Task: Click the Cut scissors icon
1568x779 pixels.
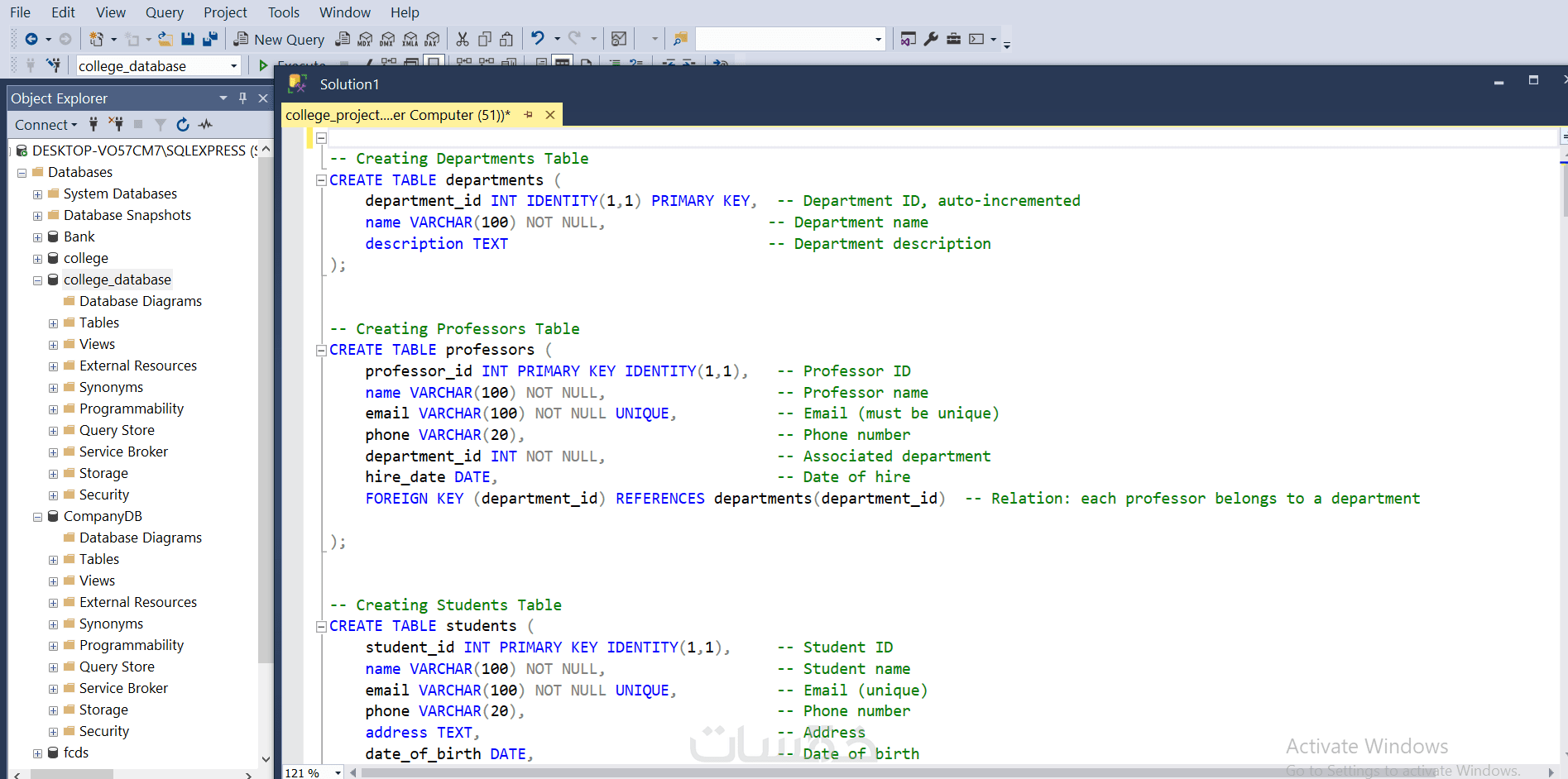Action: click(x=463, y=39)
